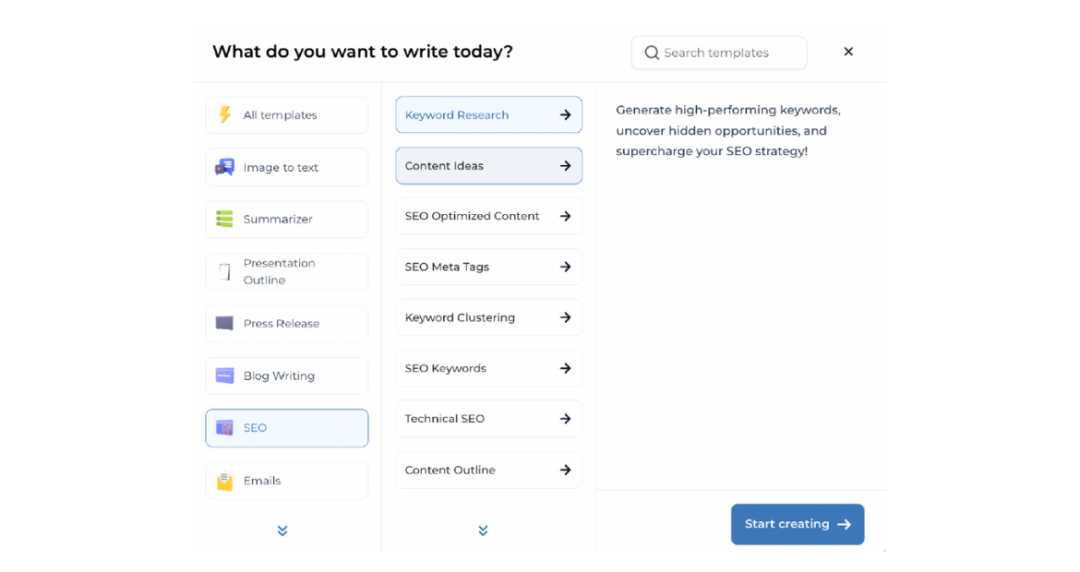Viewport: 1080px width, 572px height.
Task: Click the lightning bolt All templates icon
Action: (x=225, y=115)
